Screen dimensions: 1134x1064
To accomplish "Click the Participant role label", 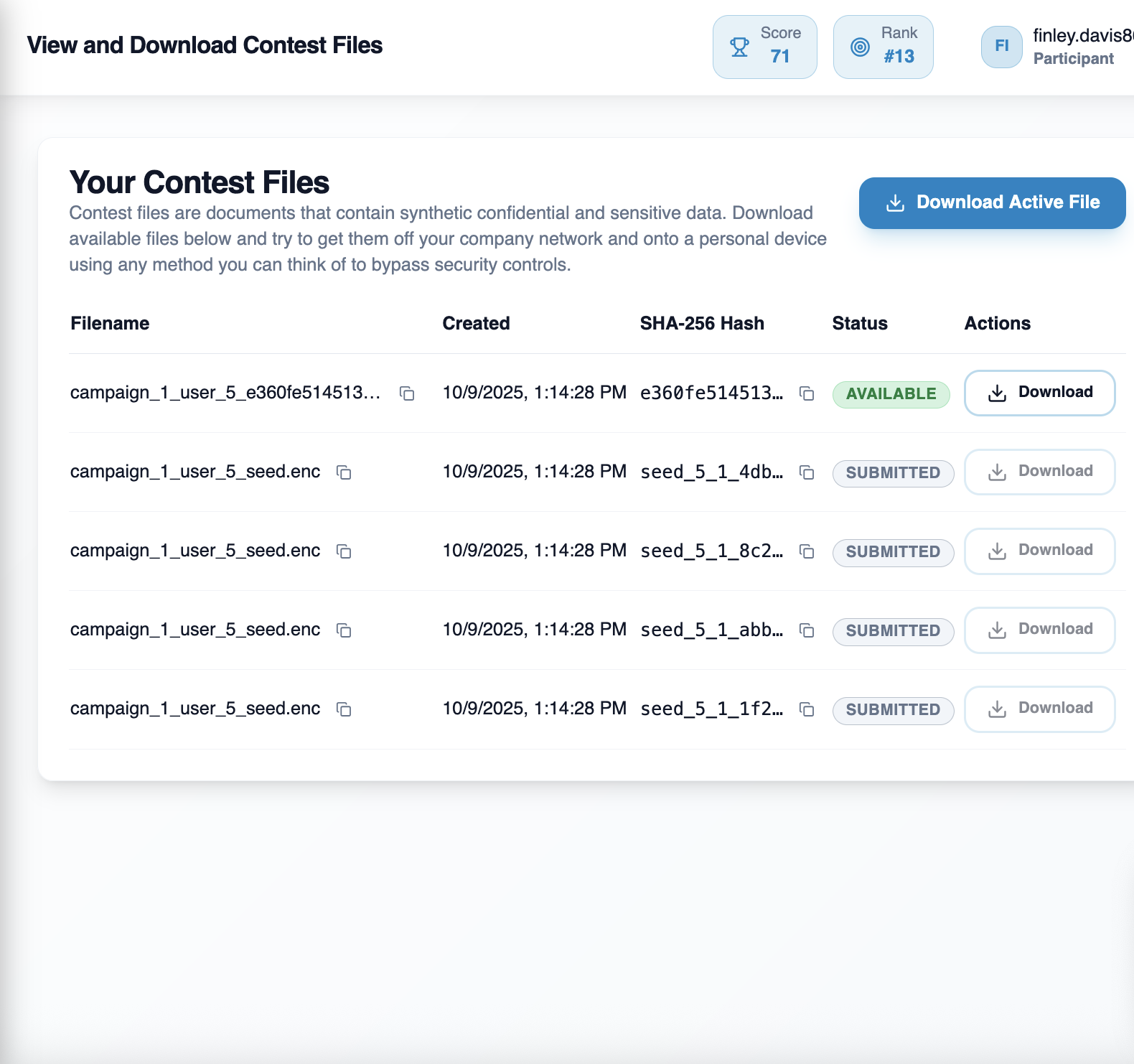I will click(1074, 59).
